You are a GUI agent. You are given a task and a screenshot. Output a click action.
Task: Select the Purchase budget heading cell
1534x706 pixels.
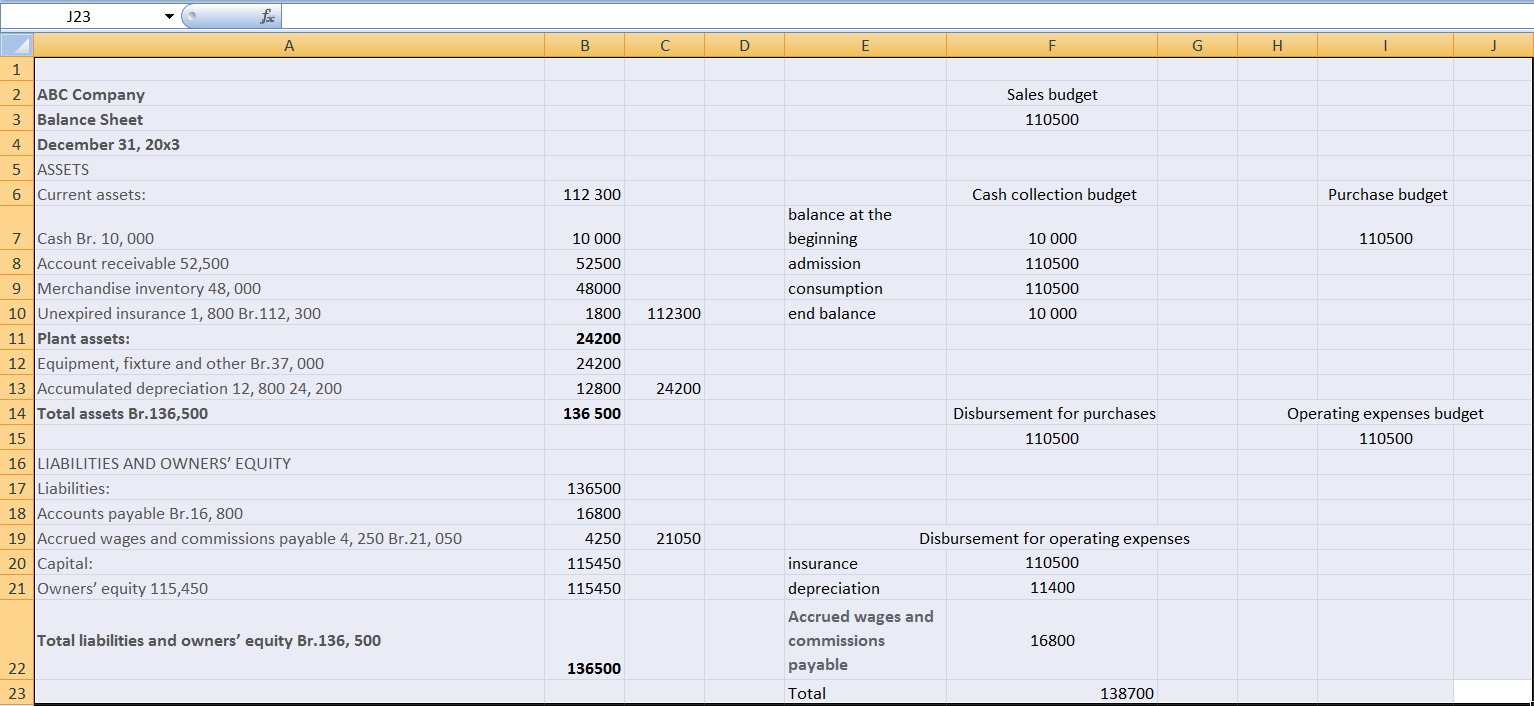coord(1386,194)
